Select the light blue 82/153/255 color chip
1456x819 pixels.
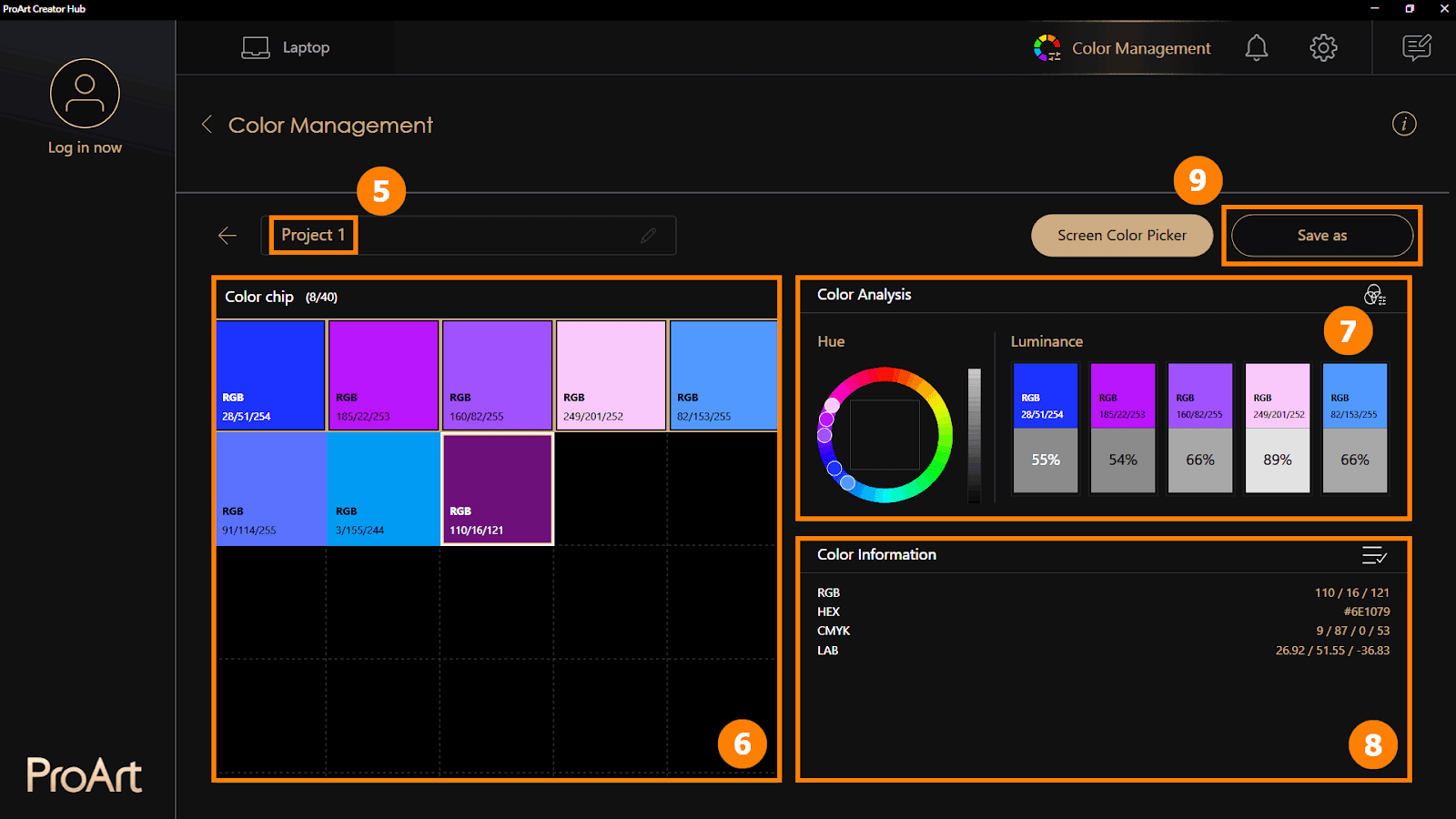click(723, 375)
